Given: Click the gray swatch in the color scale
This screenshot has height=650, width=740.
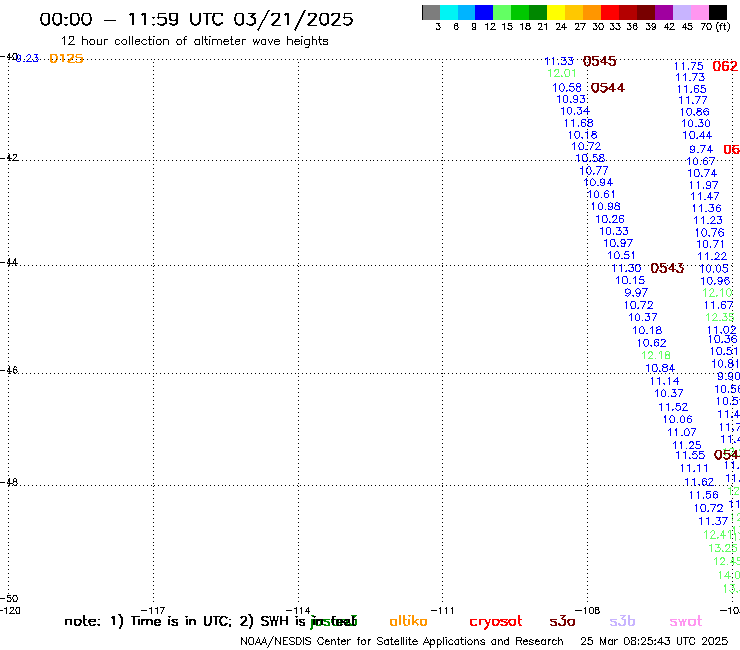Looking at the screenshot, I should [x=431, y=12].
